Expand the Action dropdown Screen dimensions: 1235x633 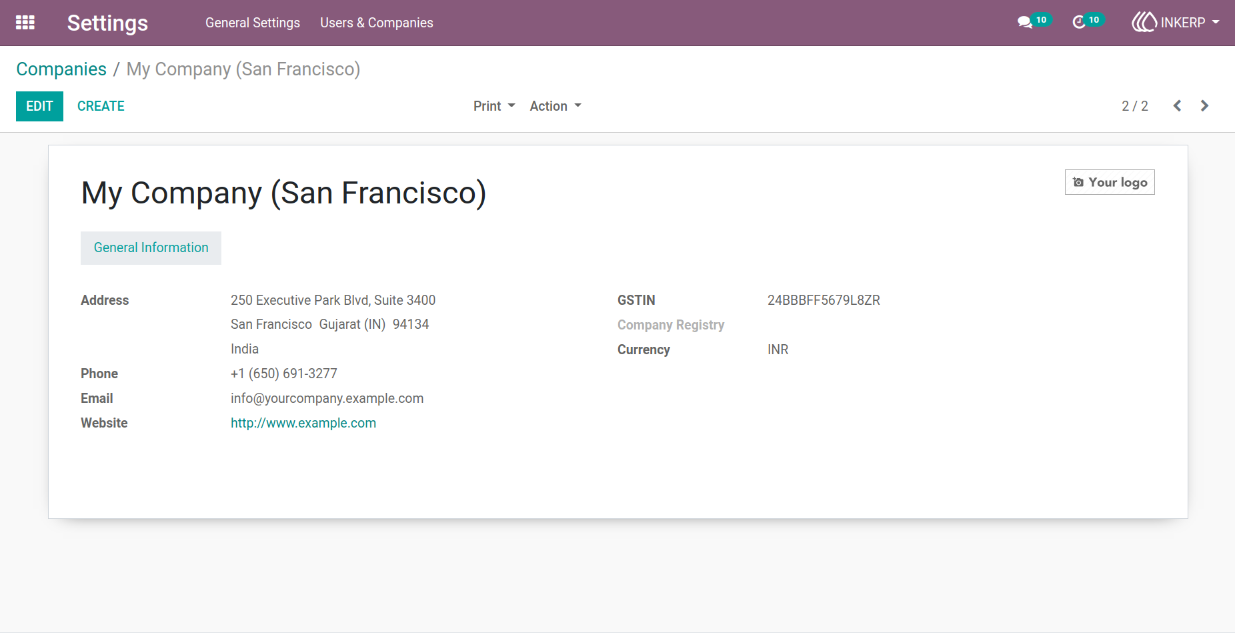pos(555,106)
